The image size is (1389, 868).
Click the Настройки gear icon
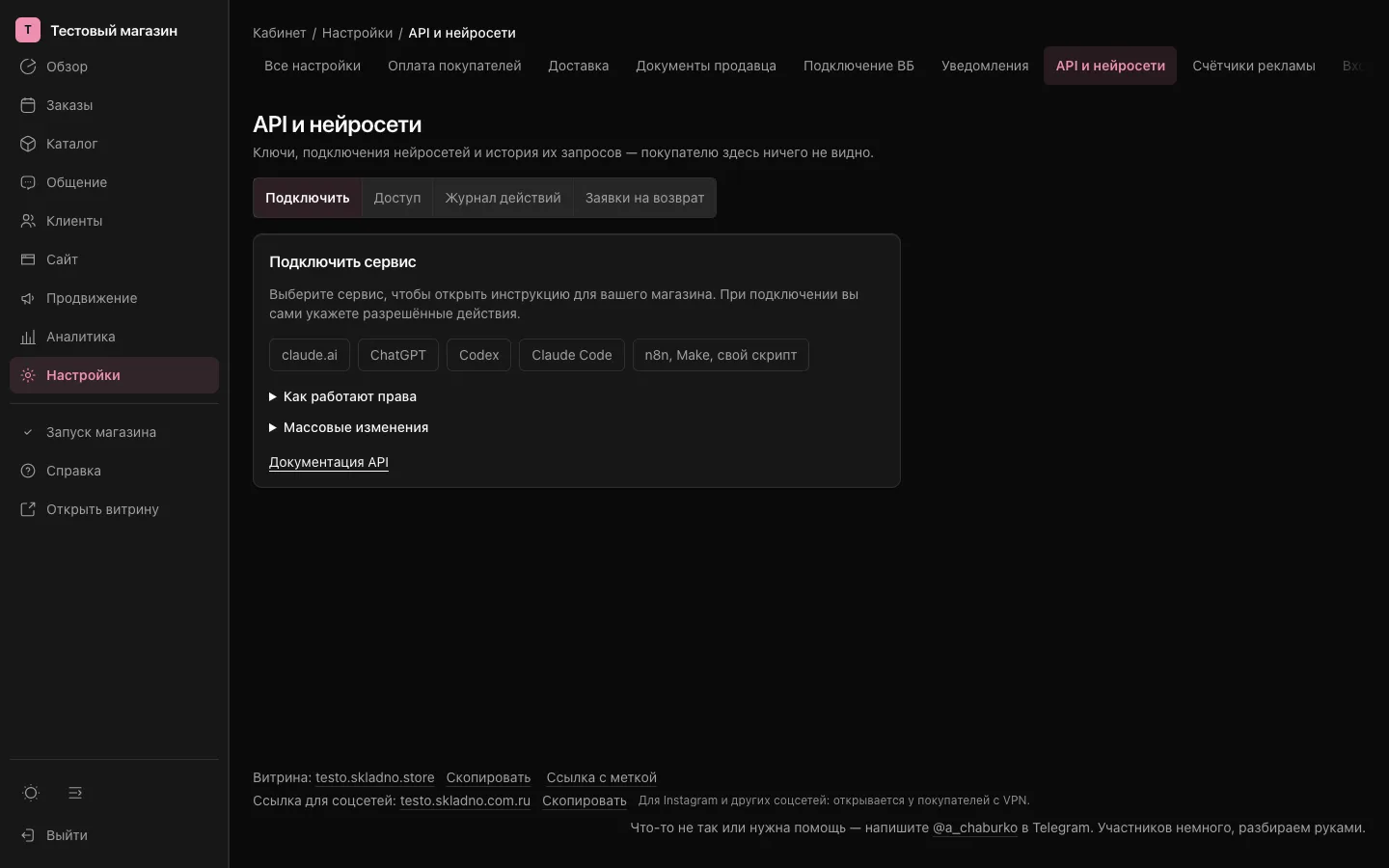pos(28,375)
